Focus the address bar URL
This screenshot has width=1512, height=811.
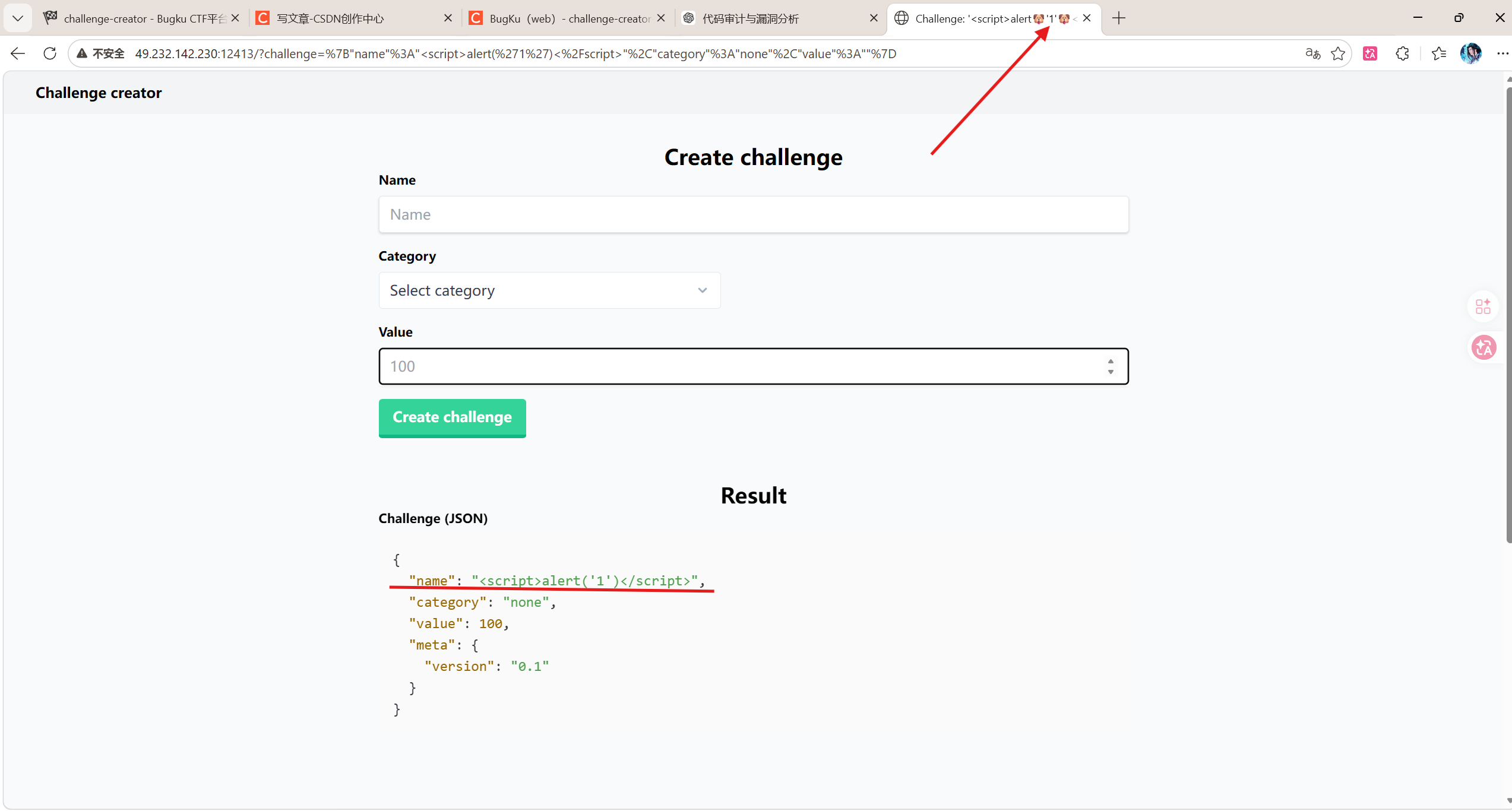[515, 54]
